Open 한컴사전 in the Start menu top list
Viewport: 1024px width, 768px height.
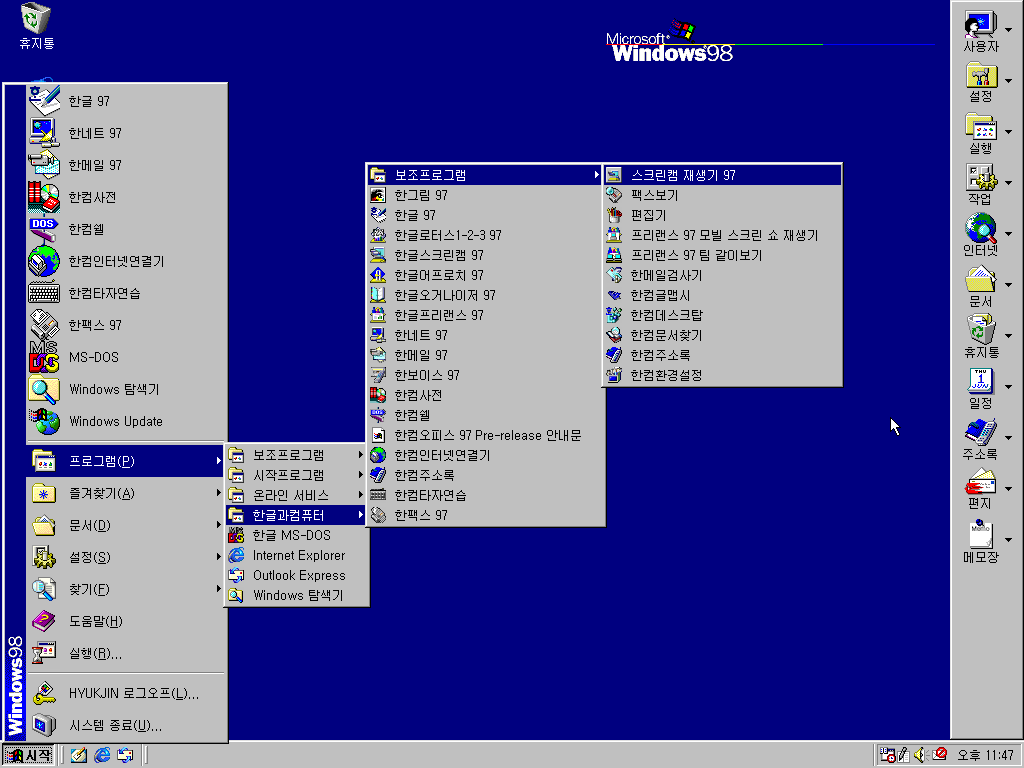click(x=127, y=197)
